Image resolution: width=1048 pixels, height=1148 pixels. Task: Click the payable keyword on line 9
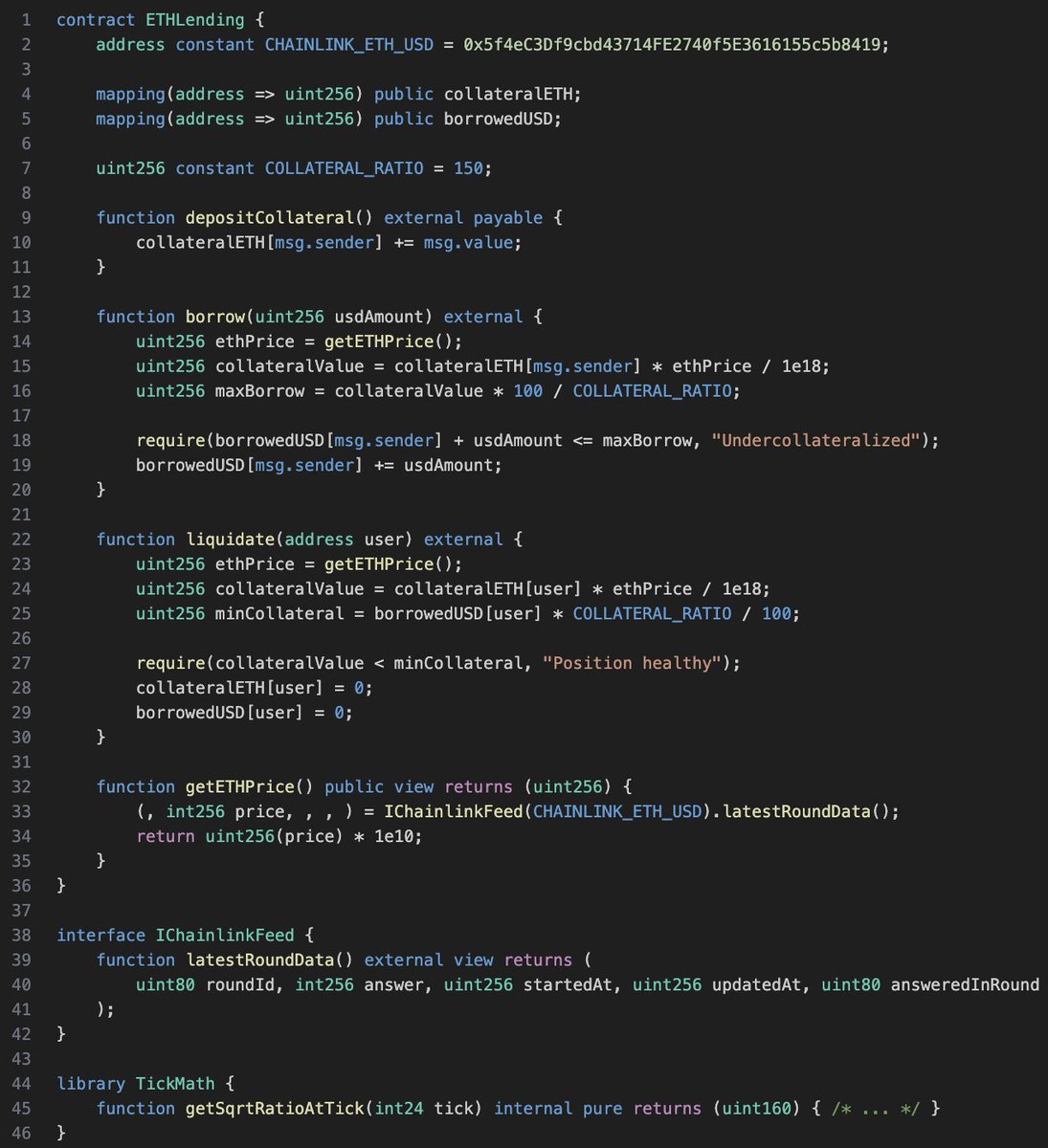click(508, 218)
